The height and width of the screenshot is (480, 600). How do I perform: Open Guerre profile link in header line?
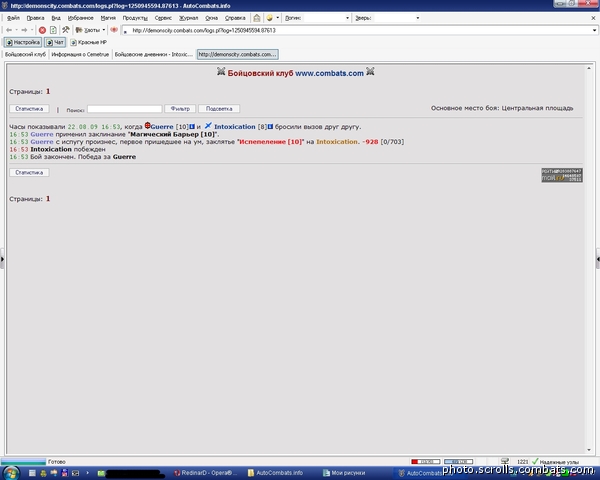(162, 127)
